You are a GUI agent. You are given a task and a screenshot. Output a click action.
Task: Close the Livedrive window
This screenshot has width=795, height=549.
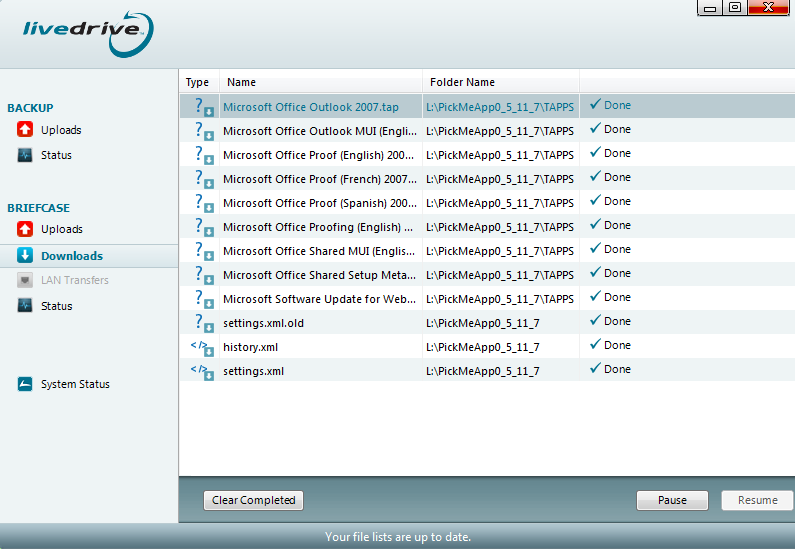pyautogui.click(x=769, y=8)
